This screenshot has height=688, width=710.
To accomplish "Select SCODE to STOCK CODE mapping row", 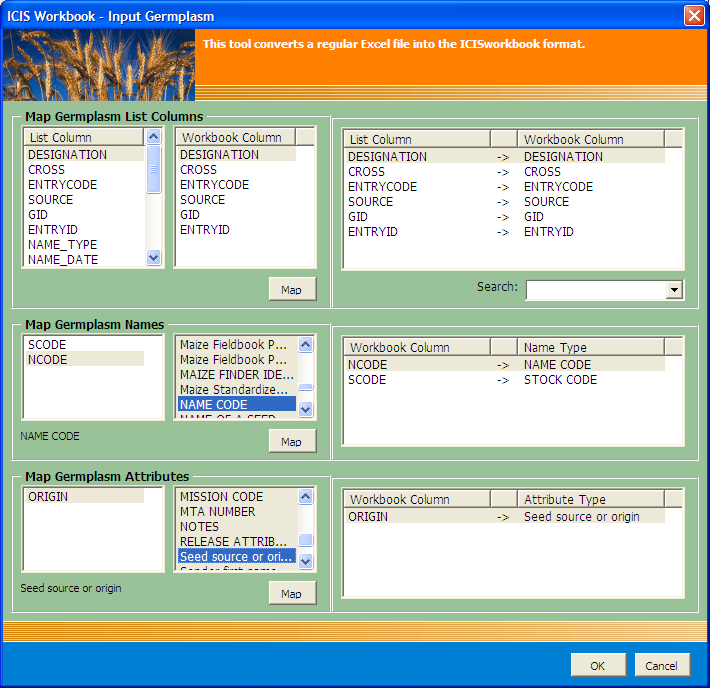I will (x=505, y=380).
